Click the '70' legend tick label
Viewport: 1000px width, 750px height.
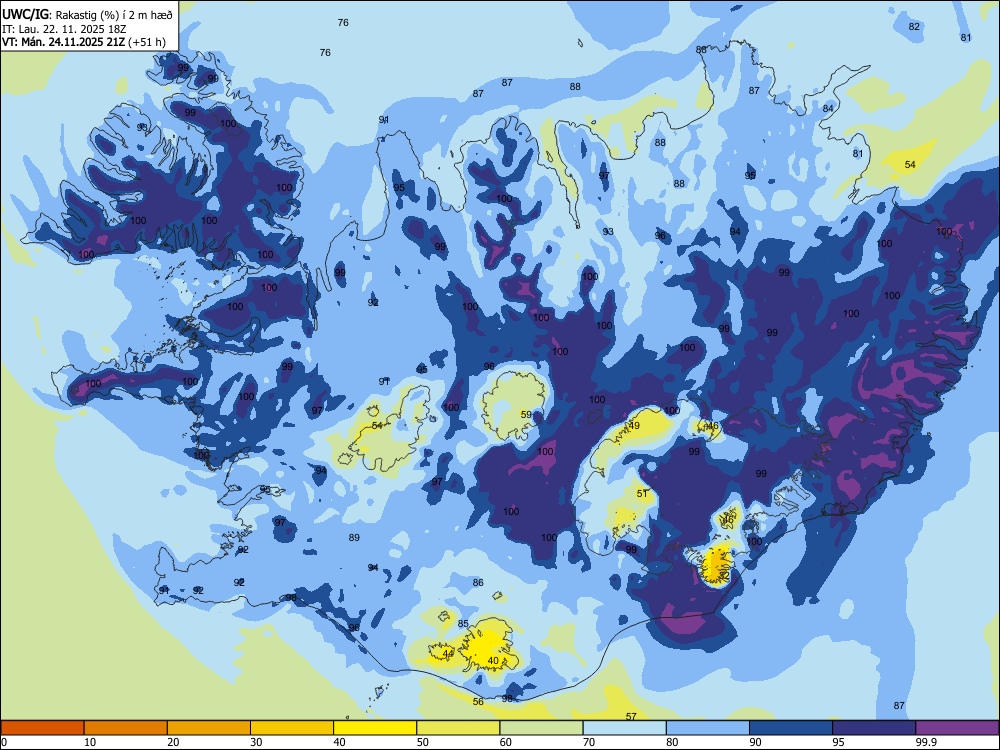click(x=589, y=742)
